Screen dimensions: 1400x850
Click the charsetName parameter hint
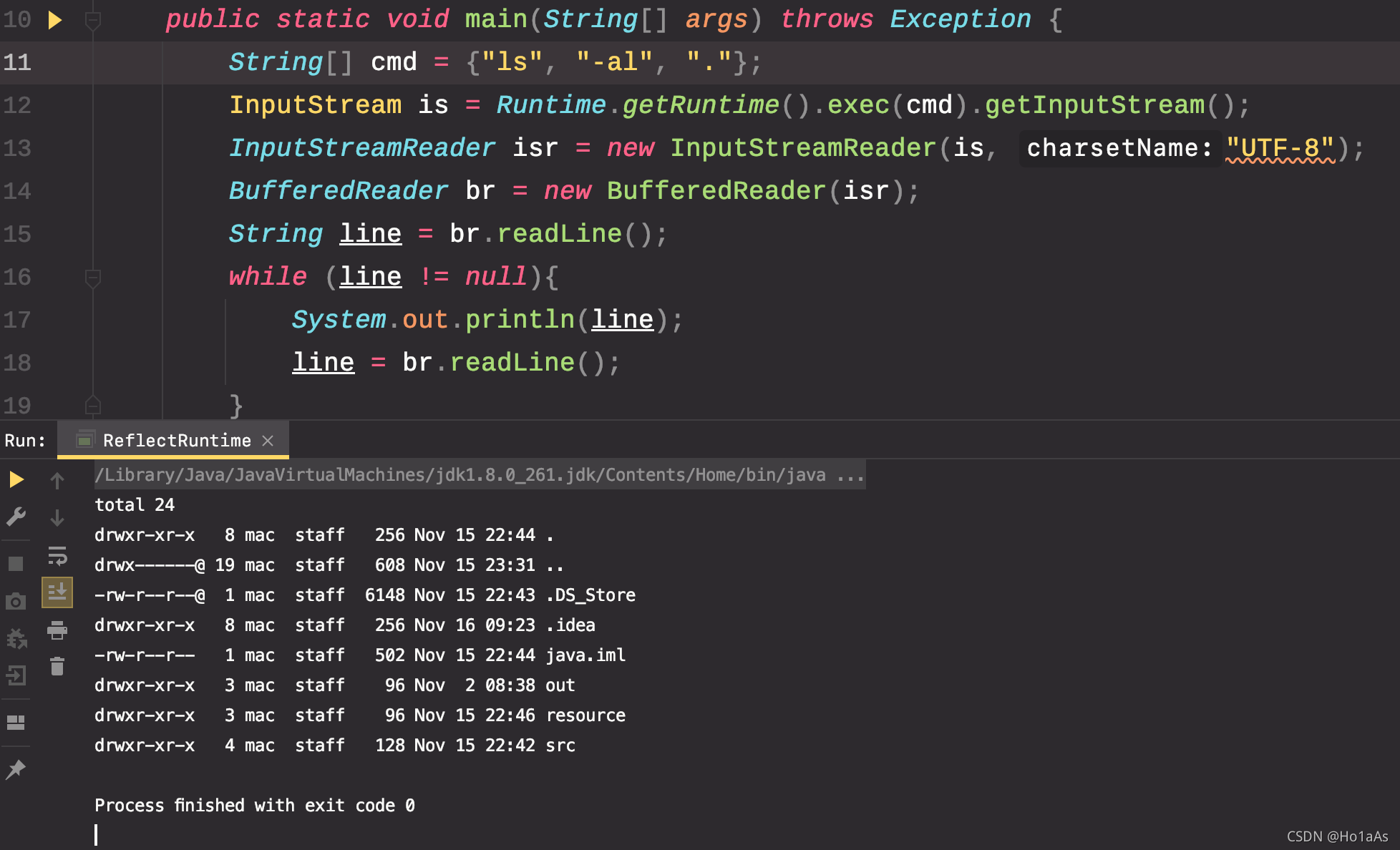click(1119, 148)
